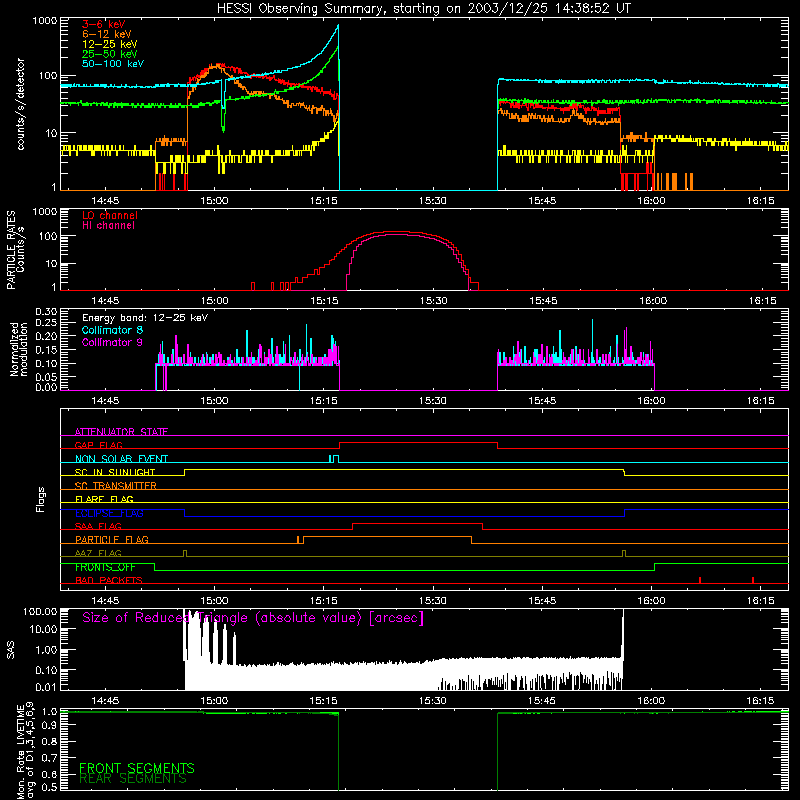The height and width of the screenshot is (800, 800).
Task: Click the 1000 y-axis value of counts panel
Action: (45, 21)
